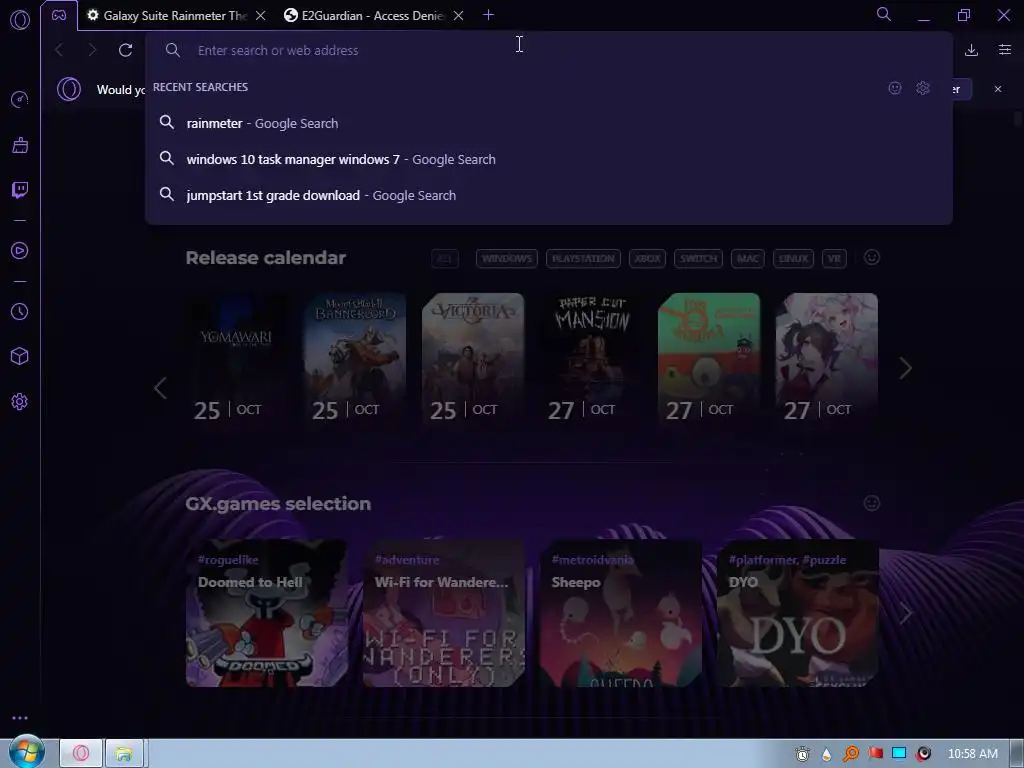Screen dimensions: 1024x768
Task: Select 'windows 10 task manager windows 7' suggestion
Action: coord(549,159)
